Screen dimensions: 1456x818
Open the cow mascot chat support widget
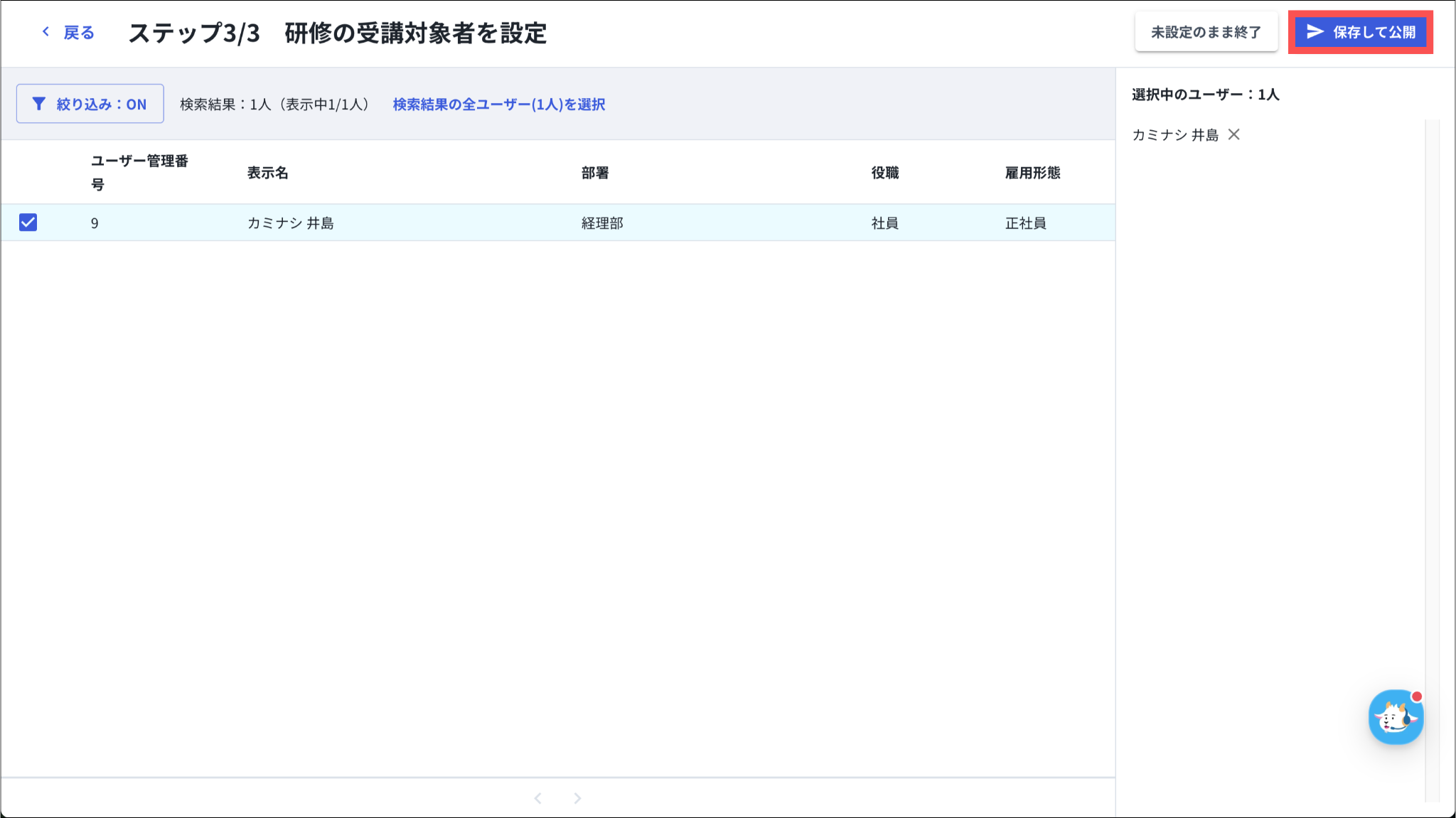1395,717
